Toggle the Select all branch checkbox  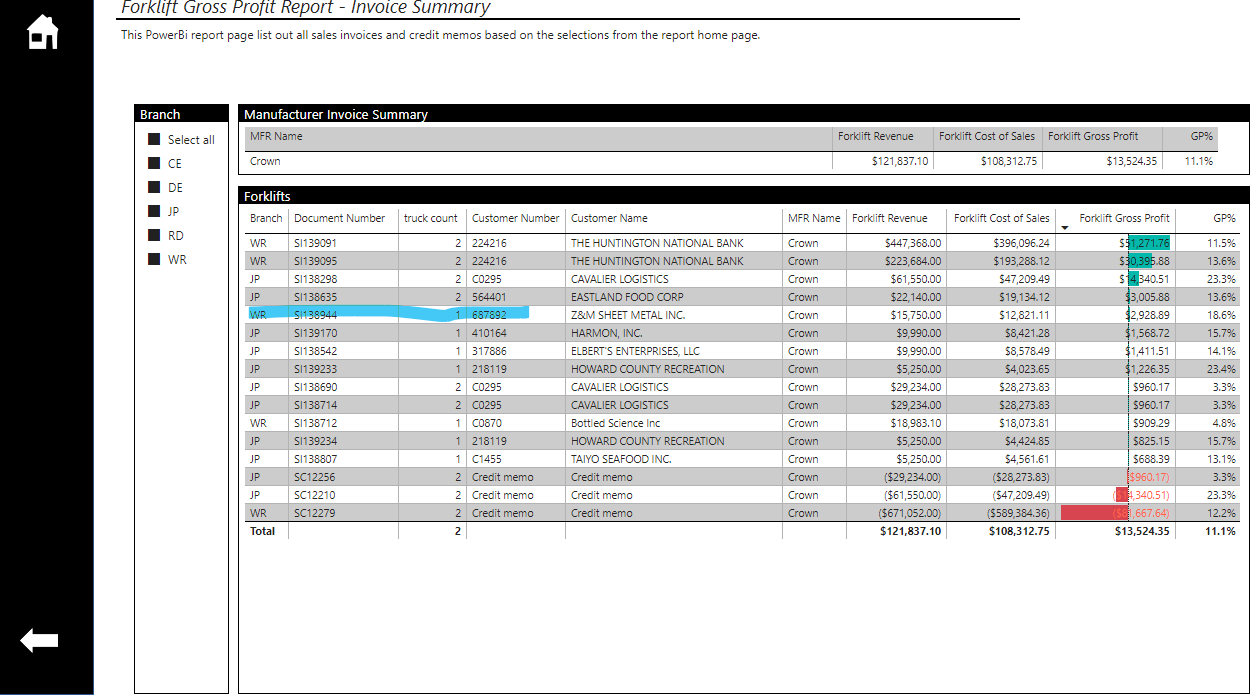pyautogui.click(x=154, y=140)
